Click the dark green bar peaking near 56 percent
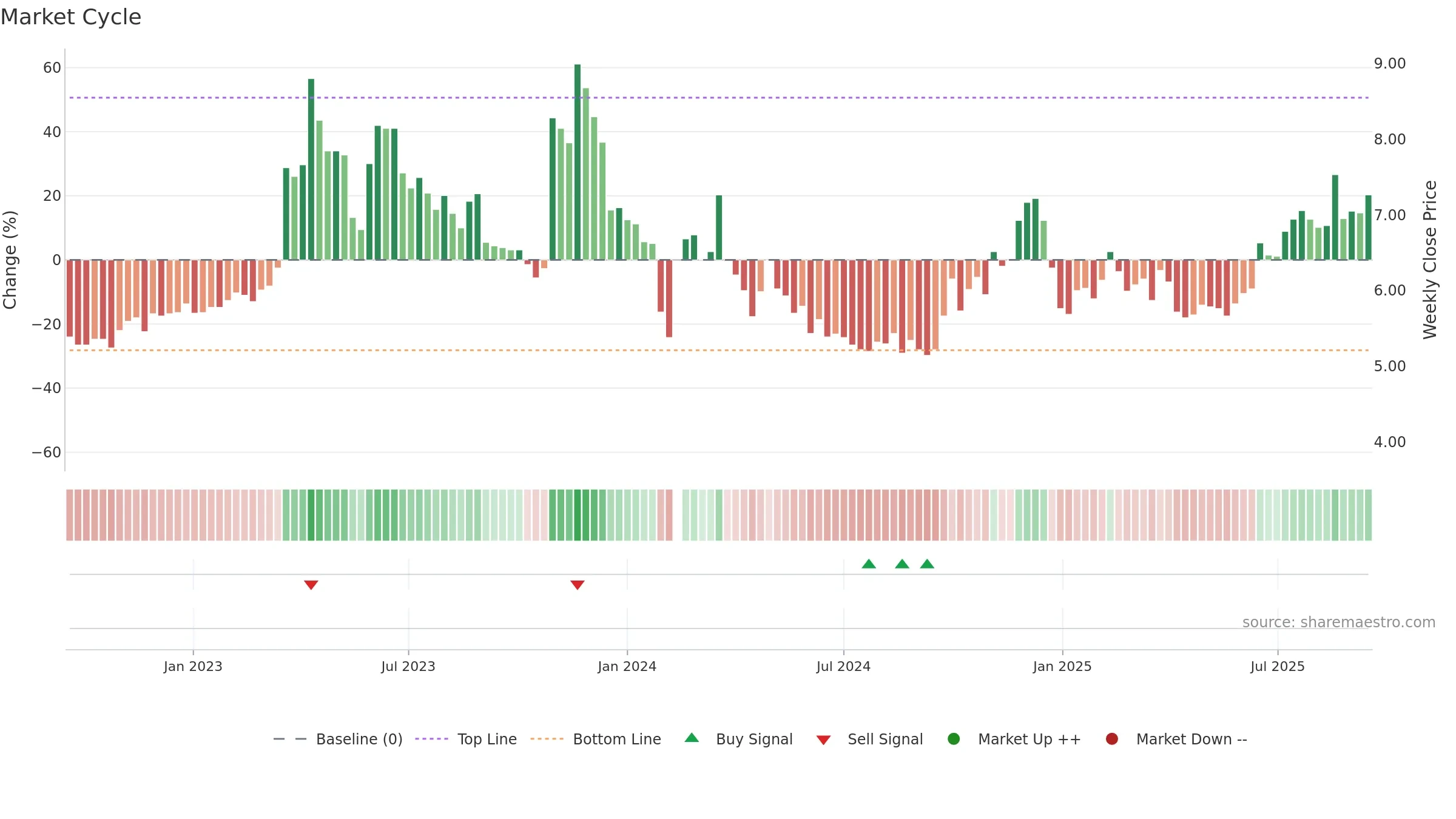Screen dimensions: 1456x819 point(311,169)
